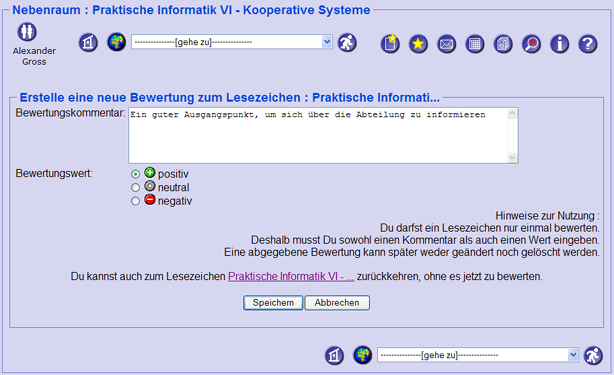Click the top toolbar globe icon
The image size is (614, 375).
116,42
